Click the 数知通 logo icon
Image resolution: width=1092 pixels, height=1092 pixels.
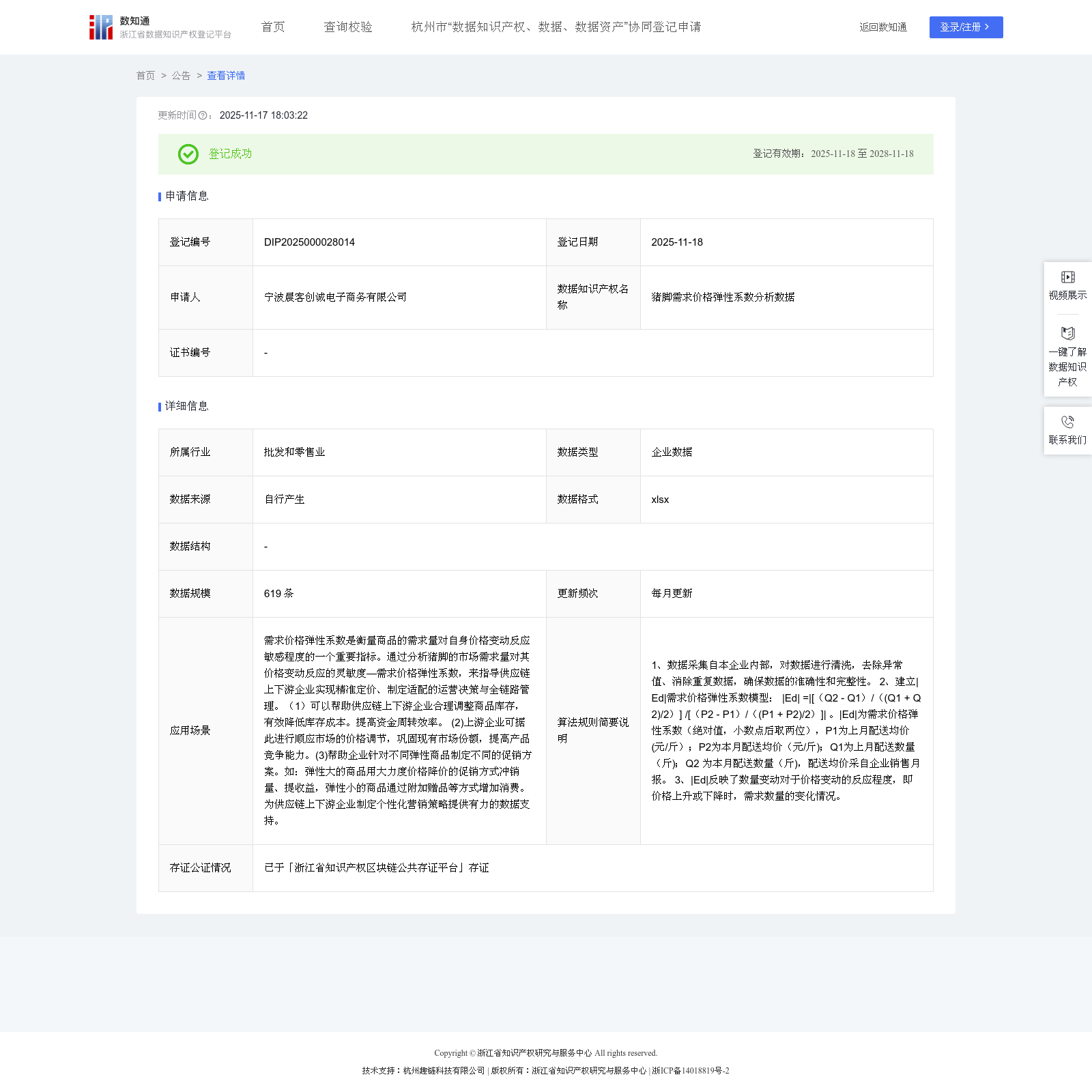click(101, 27)
